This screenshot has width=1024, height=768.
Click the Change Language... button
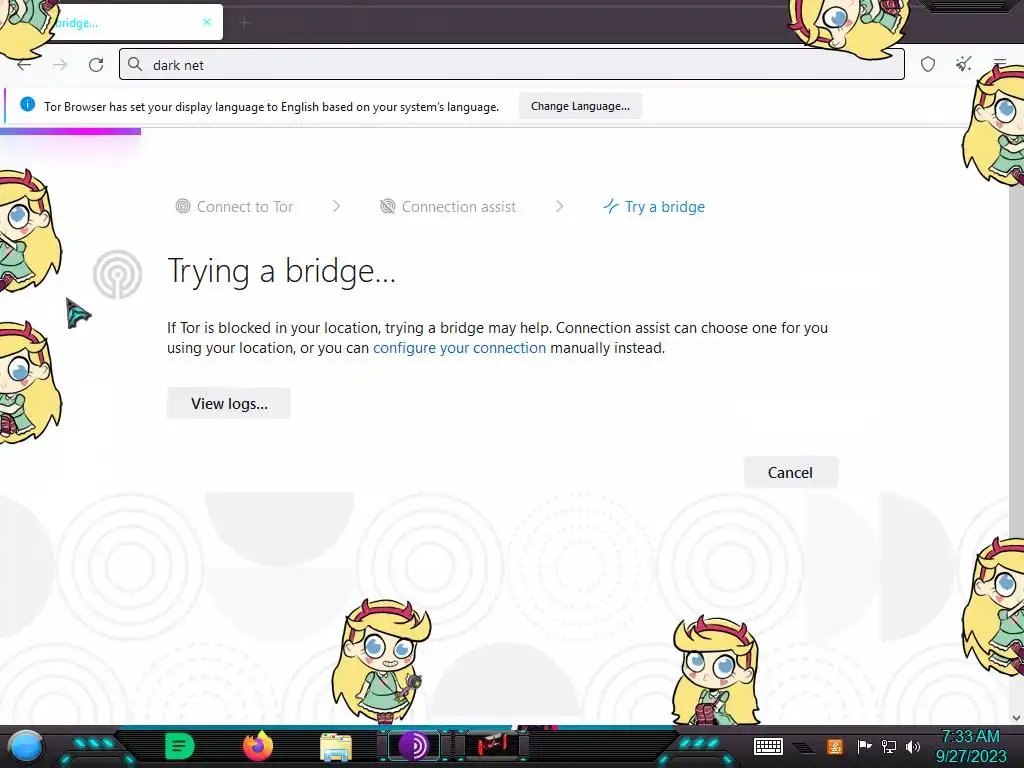coord(580,106)
